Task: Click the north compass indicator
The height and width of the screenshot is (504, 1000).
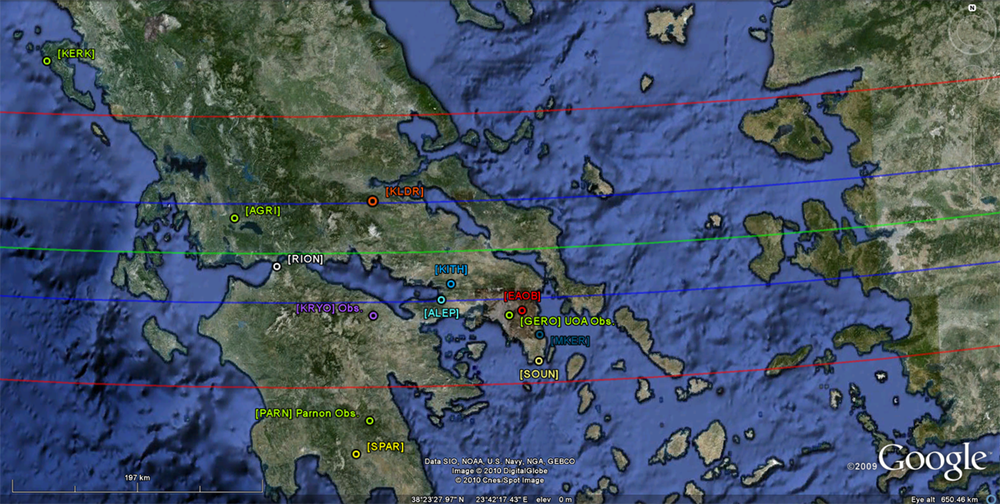Action: pyautogui.click(x=971, y=8)
